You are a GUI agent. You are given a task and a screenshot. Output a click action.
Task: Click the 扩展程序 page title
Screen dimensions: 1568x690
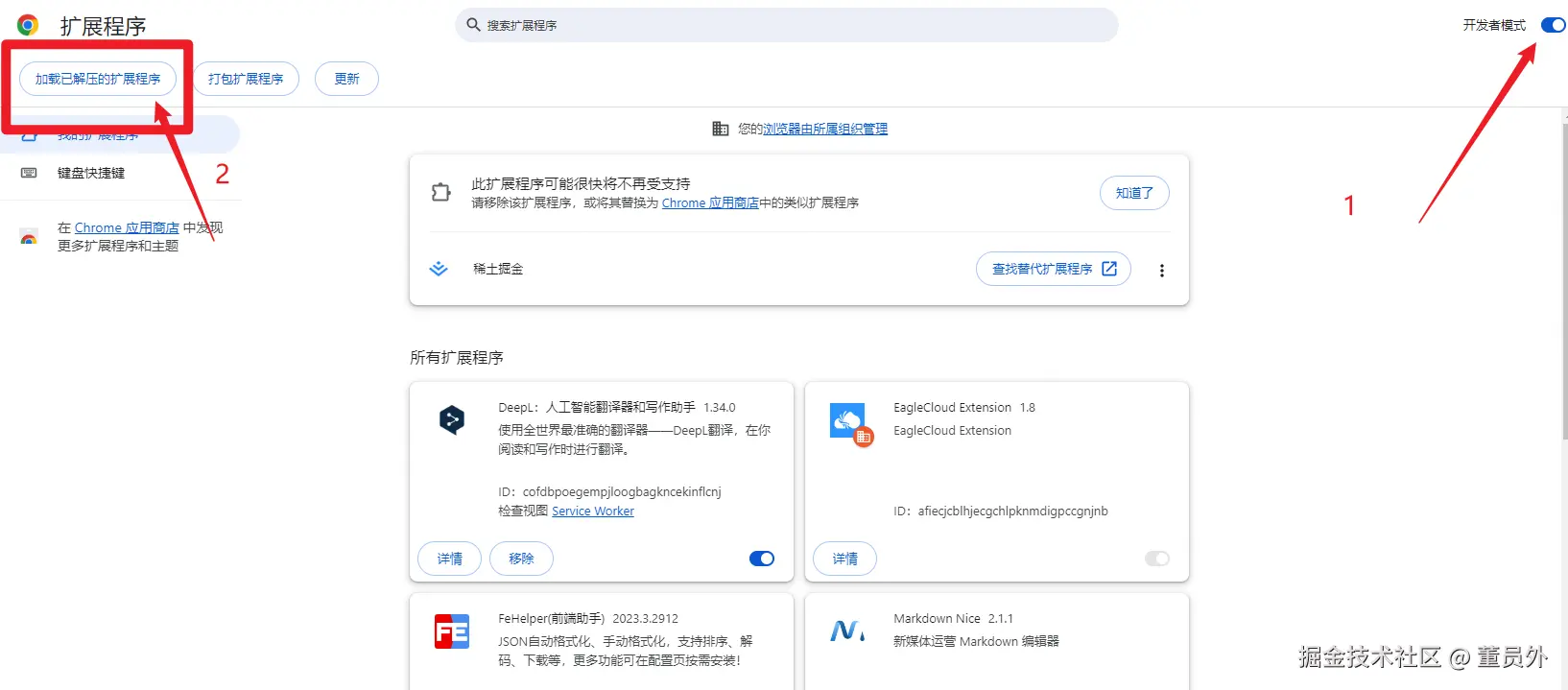coord(103,26)
